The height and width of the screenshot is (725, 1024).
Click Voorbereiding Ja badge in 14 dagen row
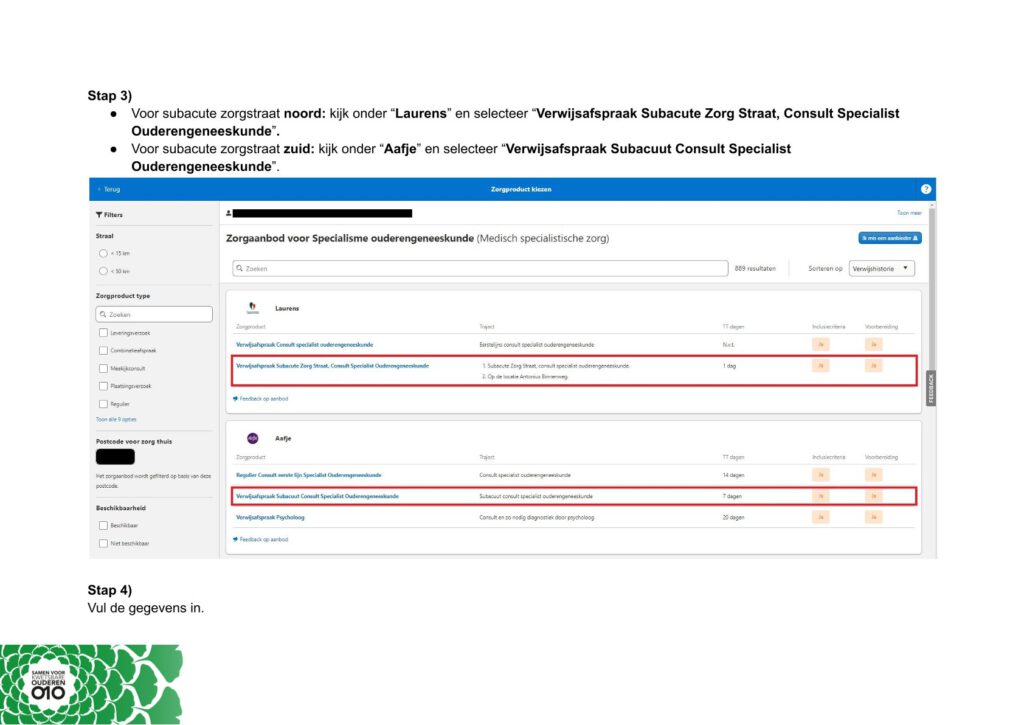tap(874, 475)
